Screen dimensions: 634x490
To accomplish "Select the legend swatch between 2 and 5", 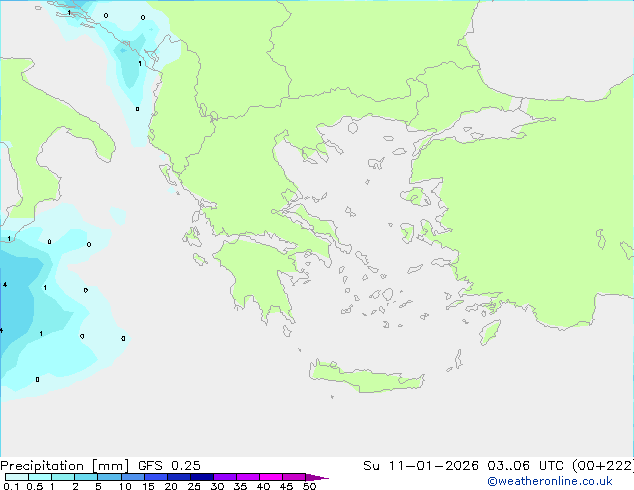I will (x=86, y=477).
